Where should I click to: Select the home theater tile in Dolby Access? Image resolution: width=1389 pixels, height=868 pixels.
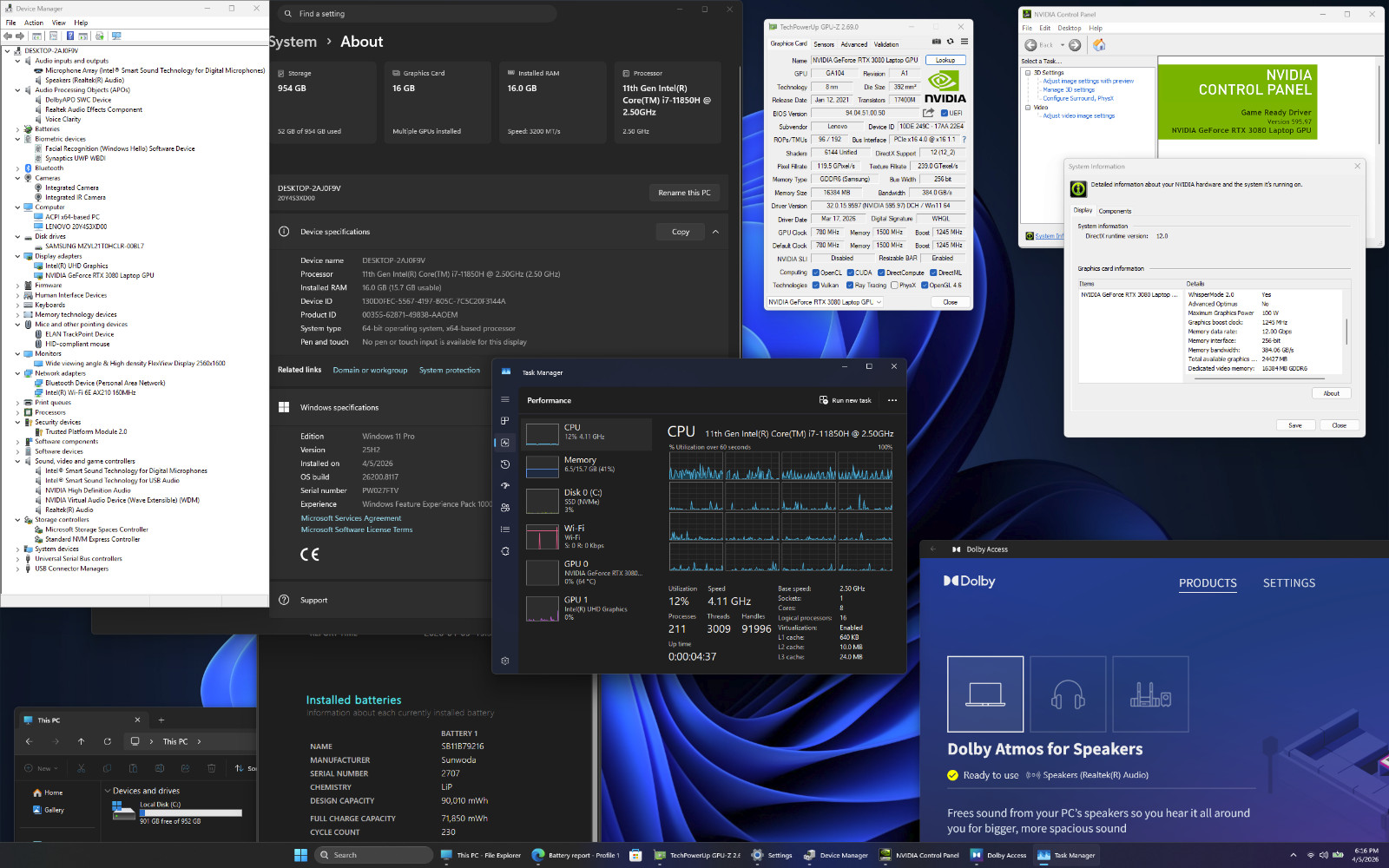pyautogui.click(x=1150, y=694)
